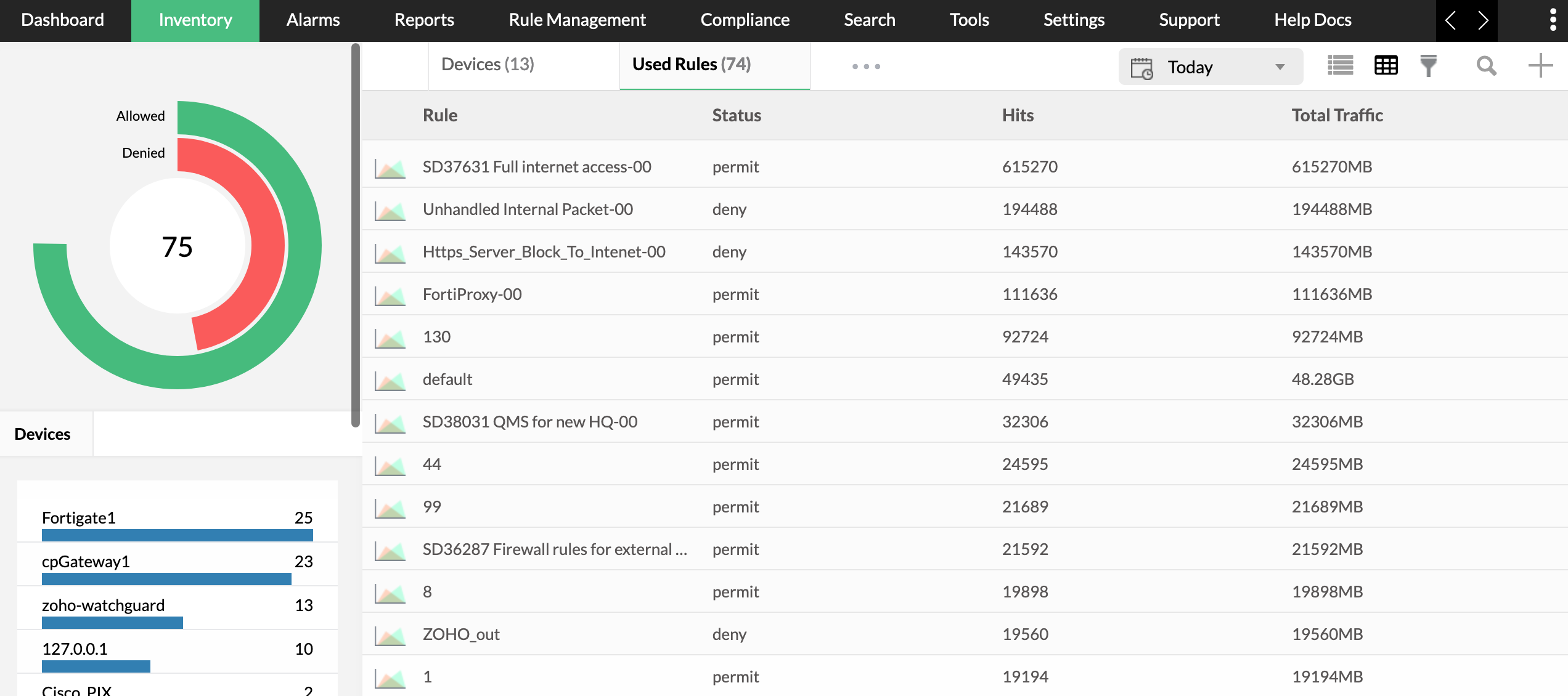The image size is (1568, 696).
Task: Select Fortigate1 device bar
Action: pos(177,535)
